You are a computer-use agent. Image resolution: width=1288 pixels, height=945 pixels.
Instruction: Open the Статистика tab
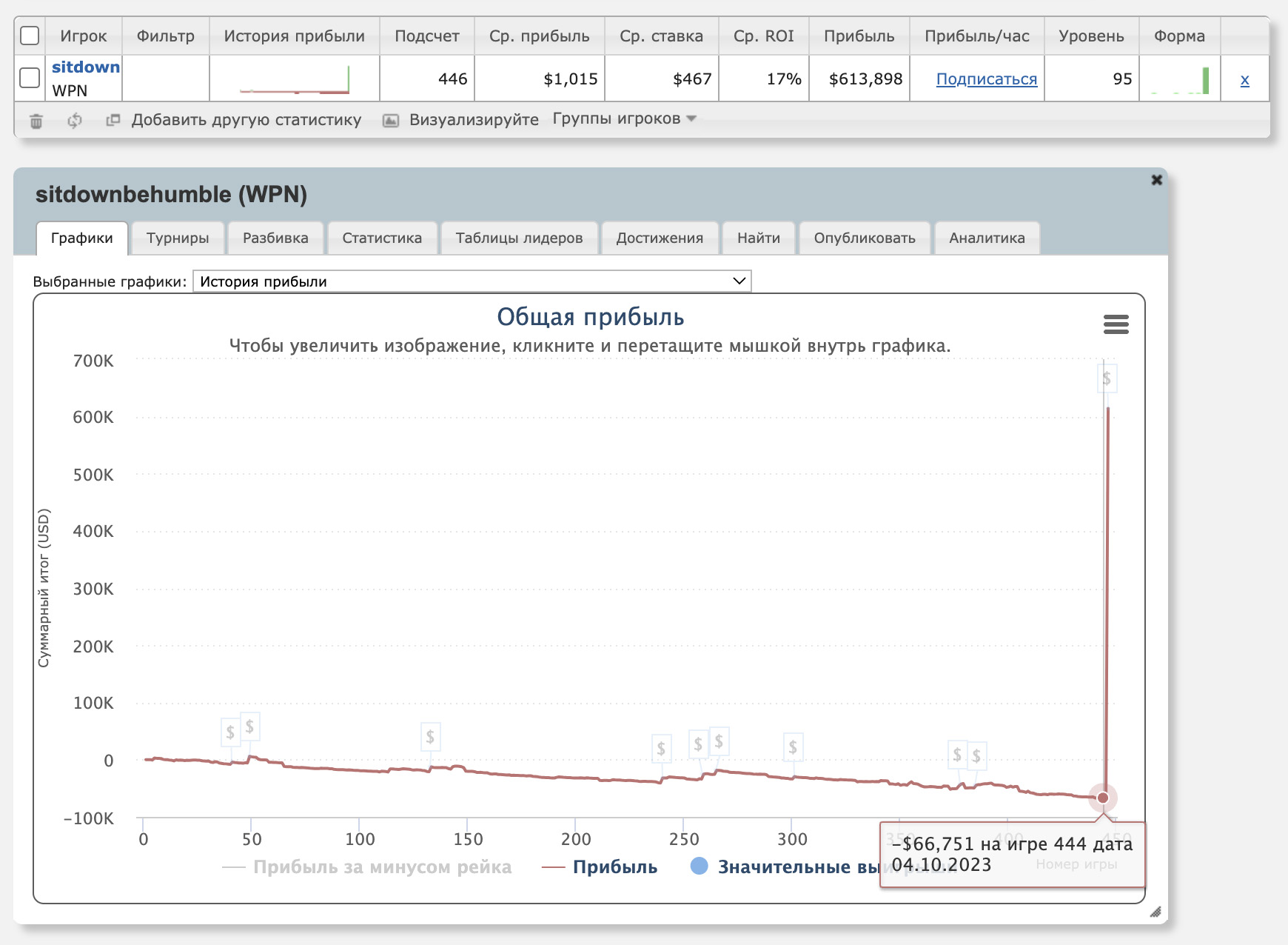click(382, 238)
